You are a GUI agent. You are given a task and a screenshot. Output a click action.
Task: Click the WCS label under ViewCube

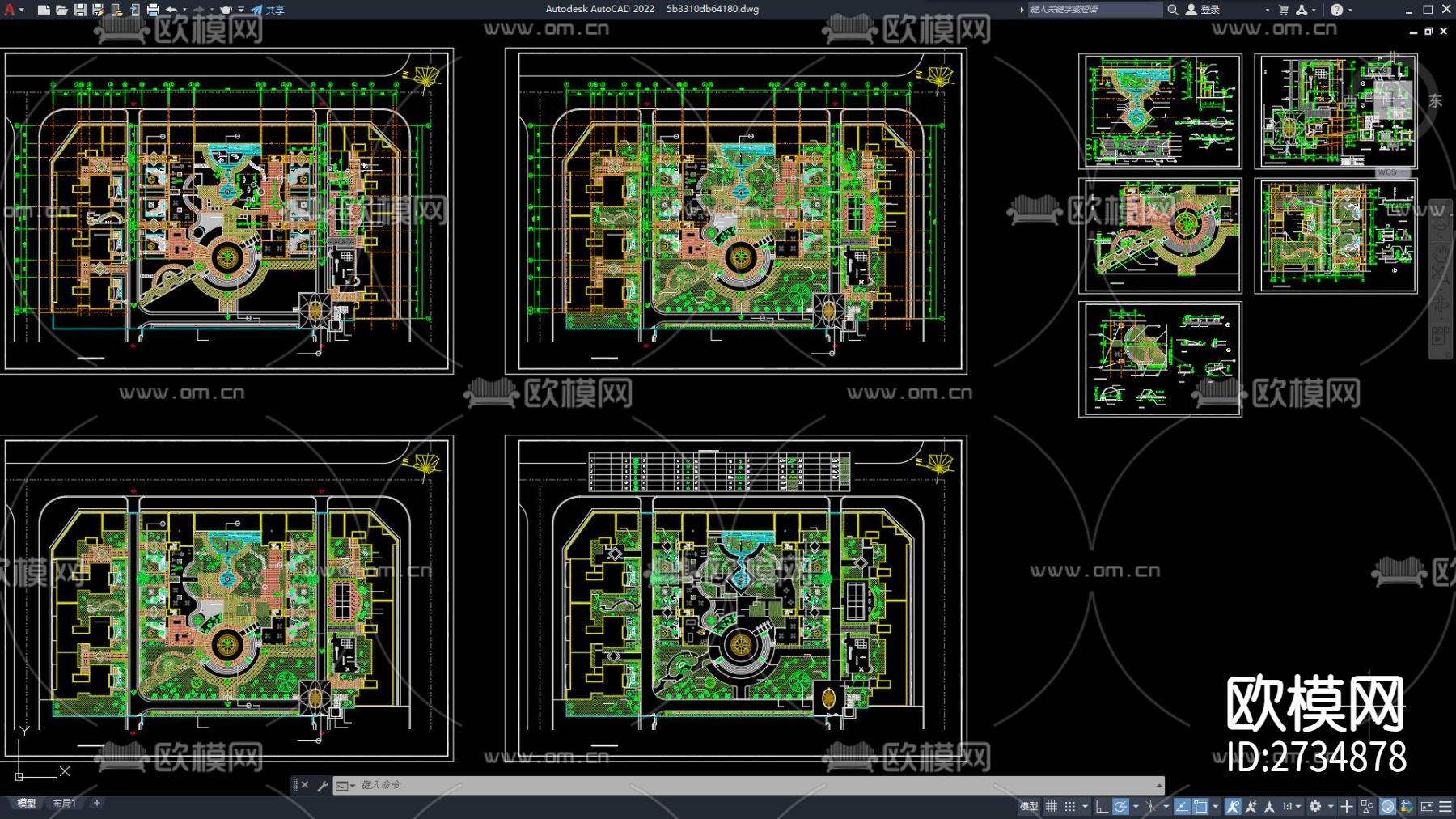pos(1387,172)
